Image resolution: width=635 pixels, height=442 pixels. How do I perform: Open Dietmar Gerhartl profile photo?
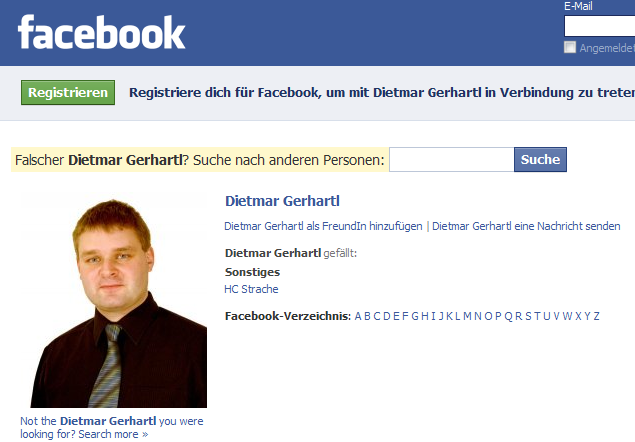pos(114,300)
